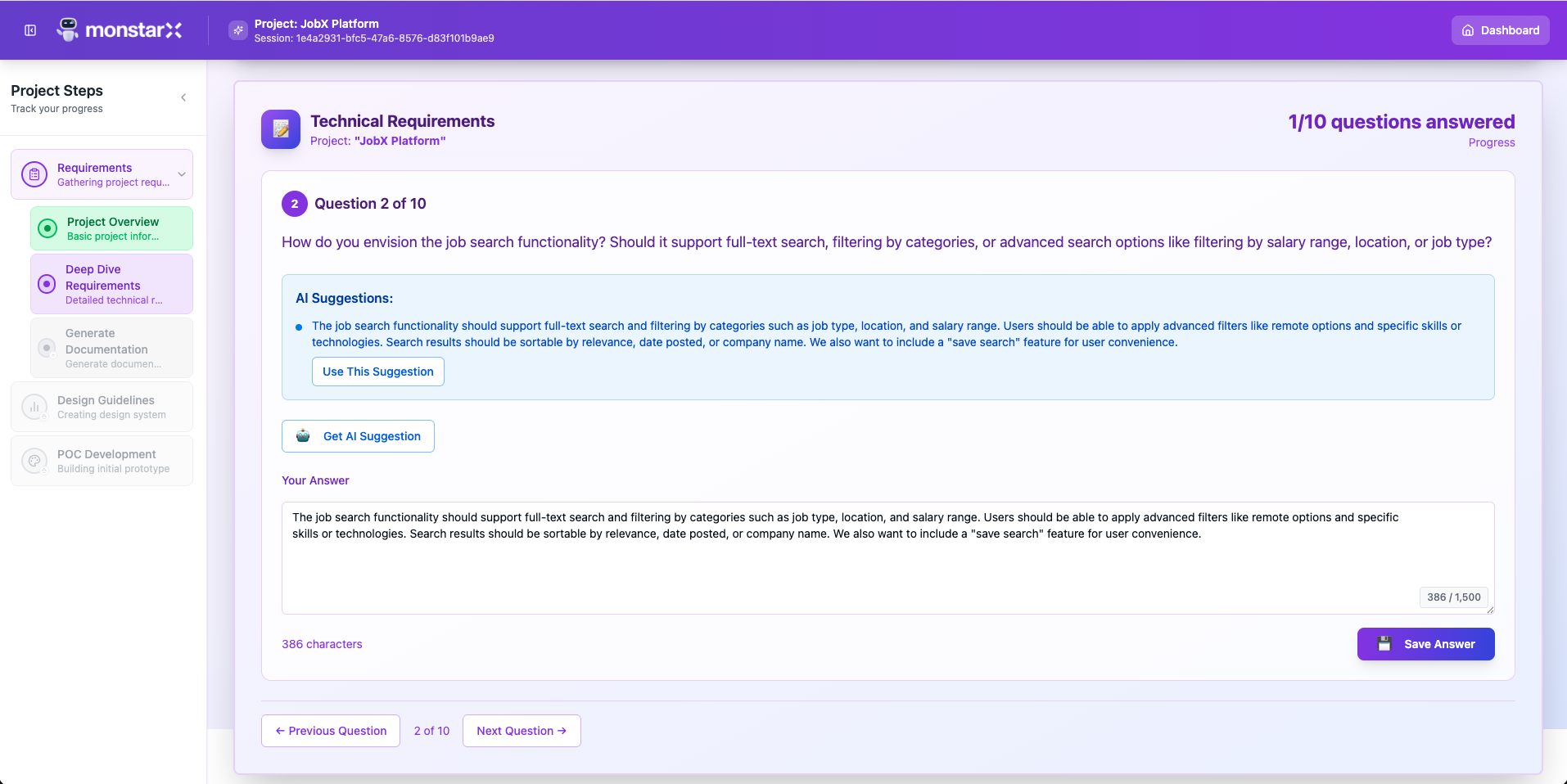Screen dimensions: 1567x784
Task: Toggle the sidebar panel icon in header
Action: pos(30,30)
